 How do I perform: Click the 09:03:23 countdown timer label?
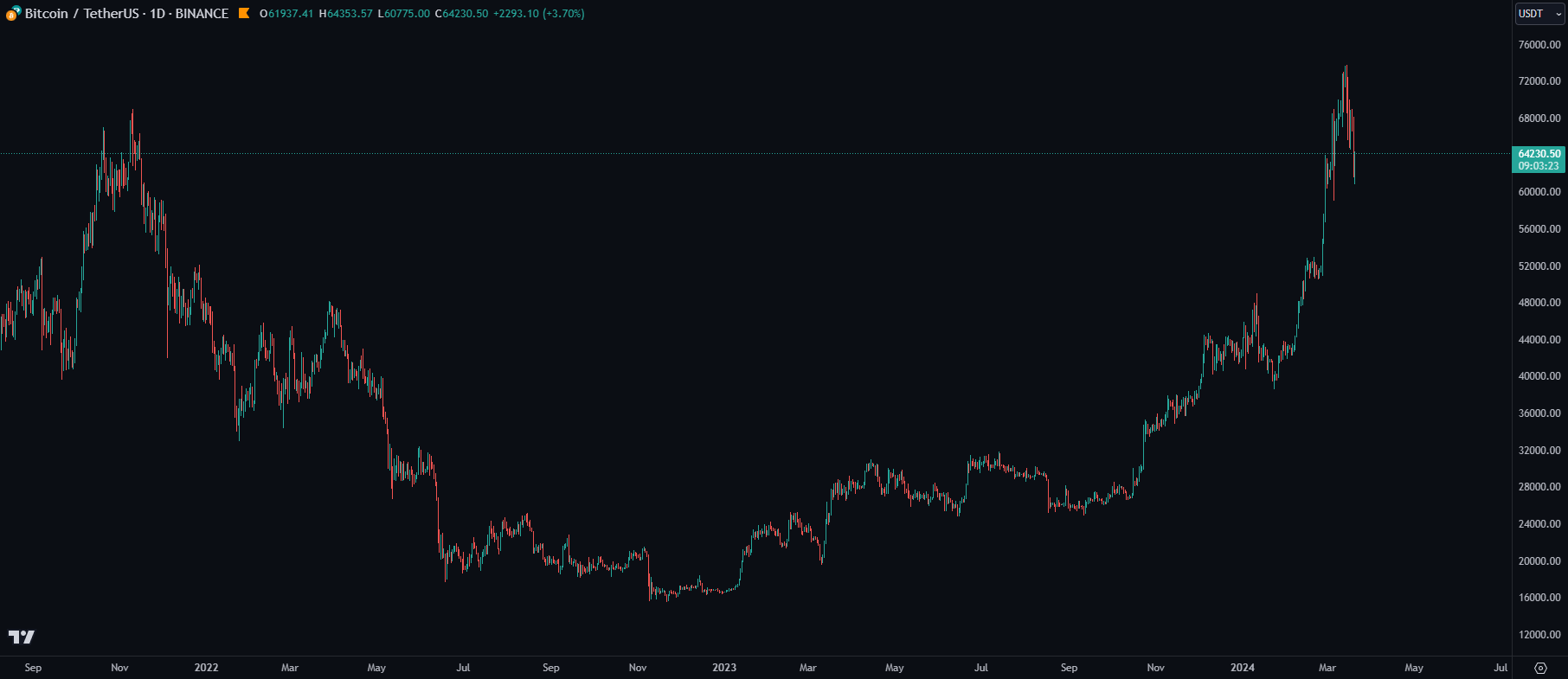1539,166
